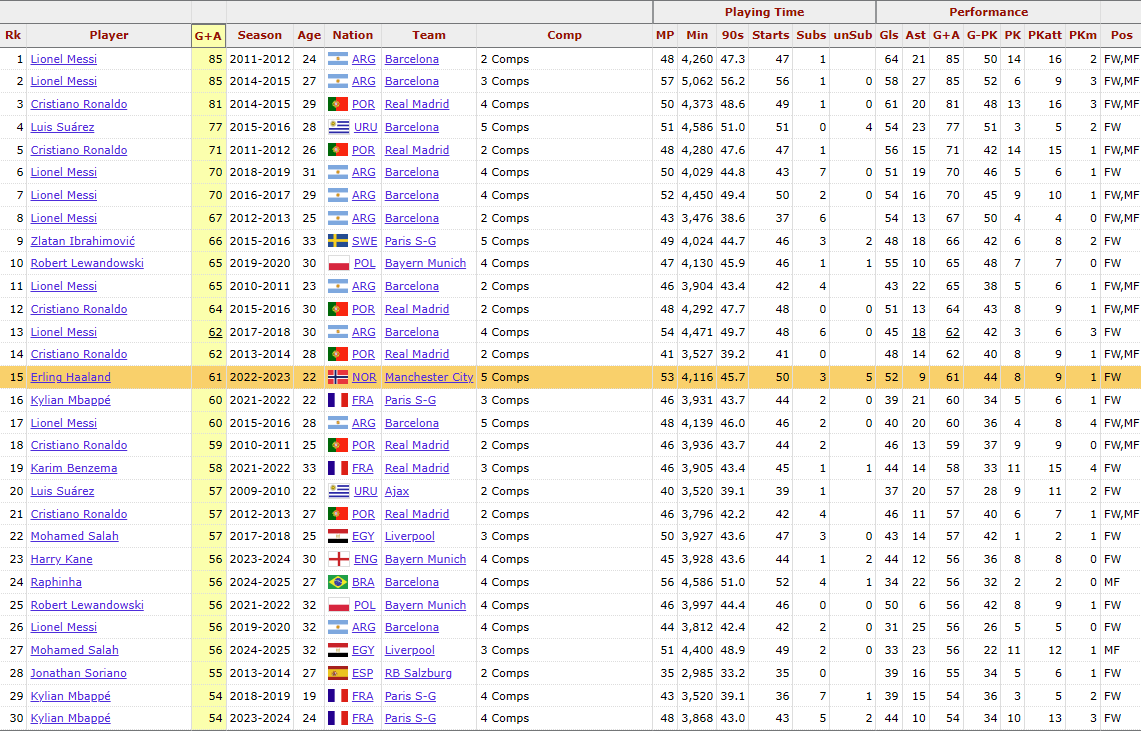Click Portugal flag in row 3
Viewport: 1141px width, 731px height.
pyautogui.click(x=338, y=104)
